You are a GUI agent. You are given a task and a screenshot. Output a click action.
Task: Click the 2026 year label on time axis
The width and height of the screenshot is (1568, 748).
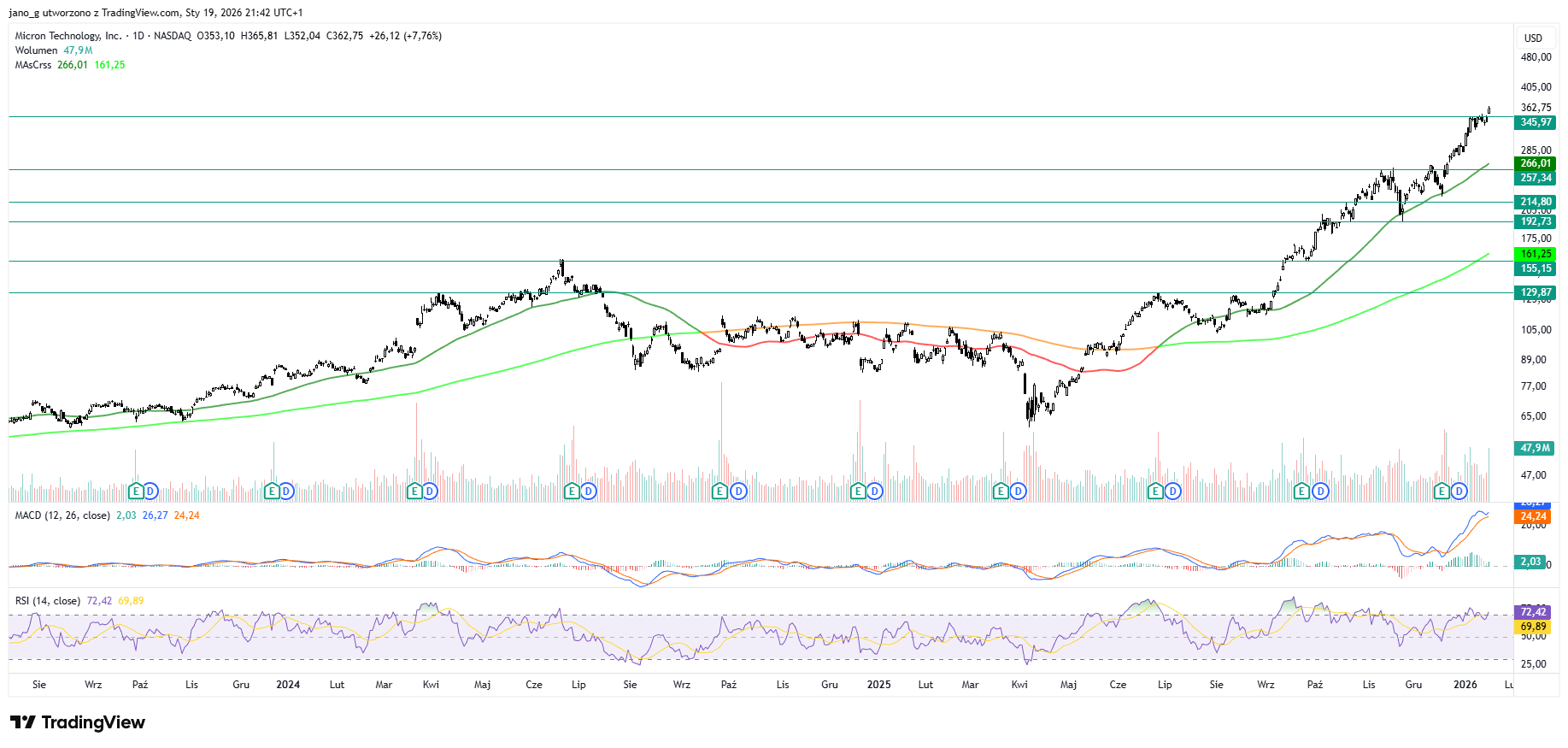pyautogui.click(x=1465, y=685)
